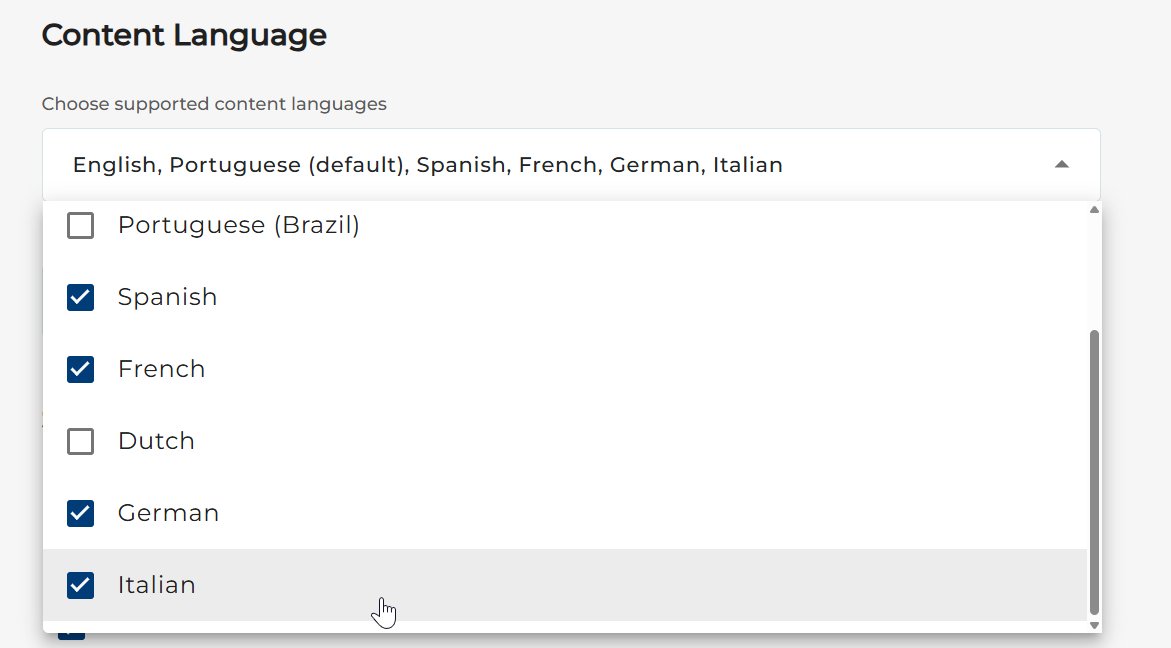Check the Portuguese (Brazil) checkbox

click(80, 226)
